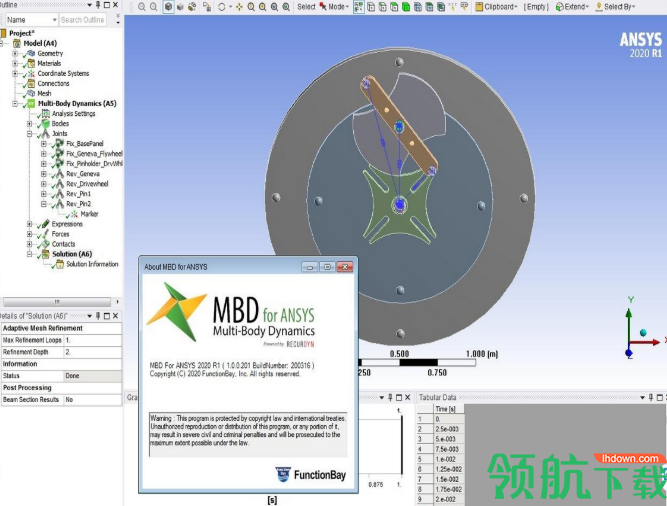Choose the Face selection filter icon
The height and width of the screenshot is (506, 667).
[x=394, y=7]
